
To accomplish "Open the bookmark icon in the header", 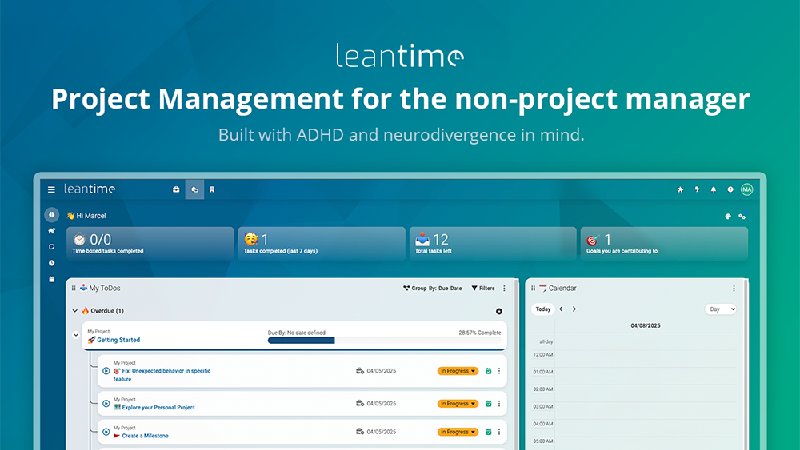I will tap(212, 189).
